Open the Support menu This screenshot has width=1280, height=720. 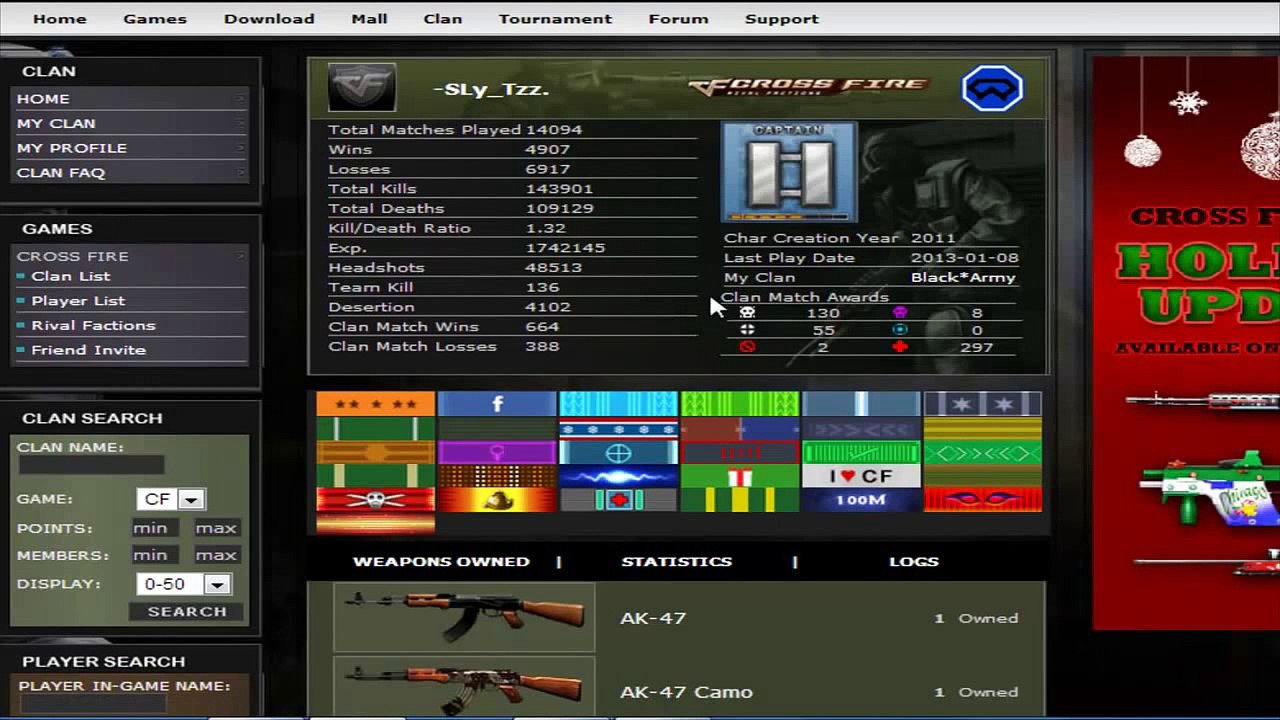tap(782, 19)
